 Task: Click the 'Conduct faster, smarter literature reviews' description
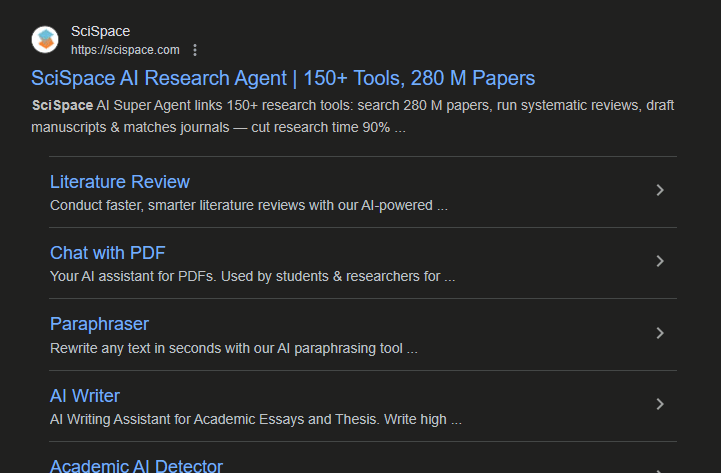click(248, 205)
